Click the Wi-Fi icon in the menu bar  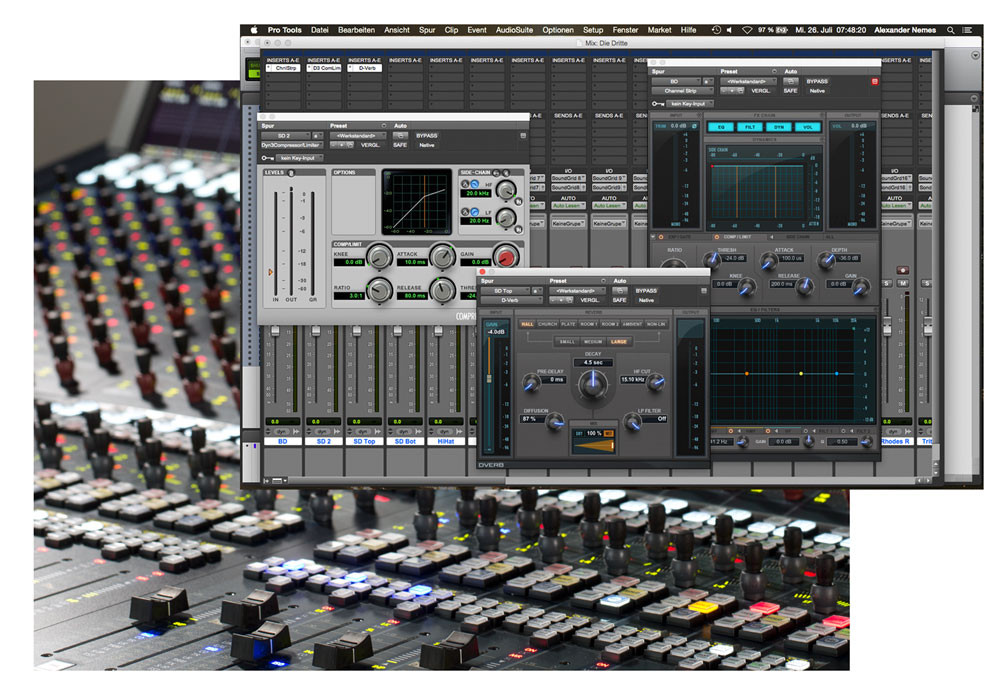[x=747, y=30]
